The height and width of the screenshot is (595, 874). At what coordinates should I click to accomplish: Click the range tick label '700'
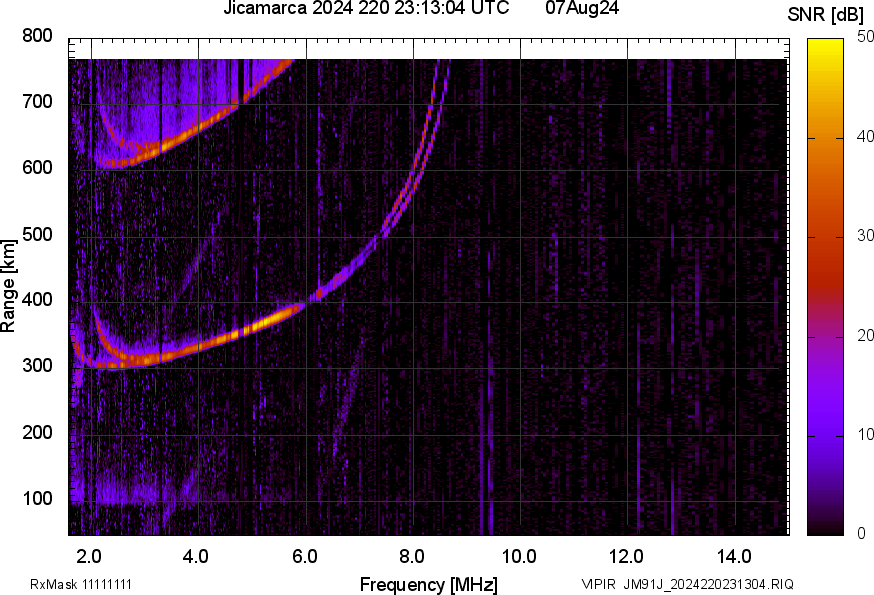[37, 102]
